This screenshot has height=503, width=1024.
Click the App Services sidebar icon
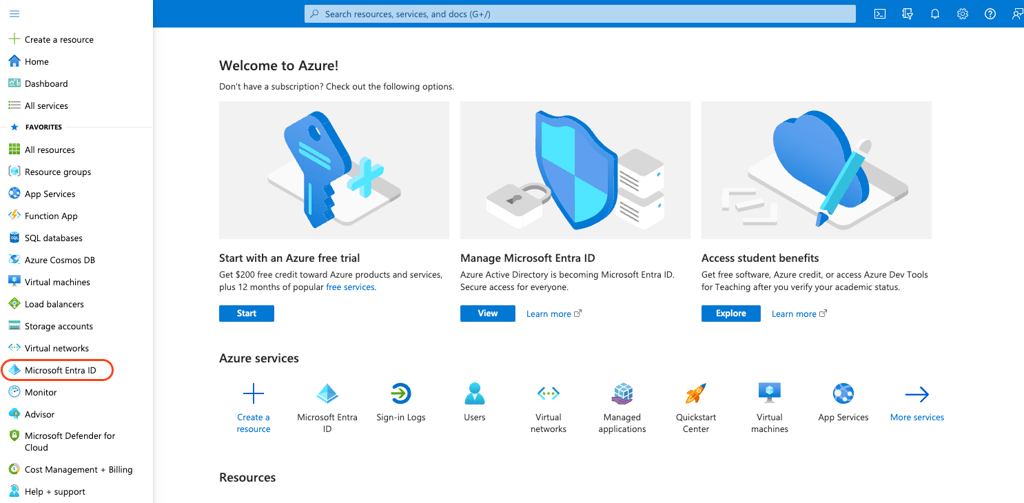pos(14,194)
